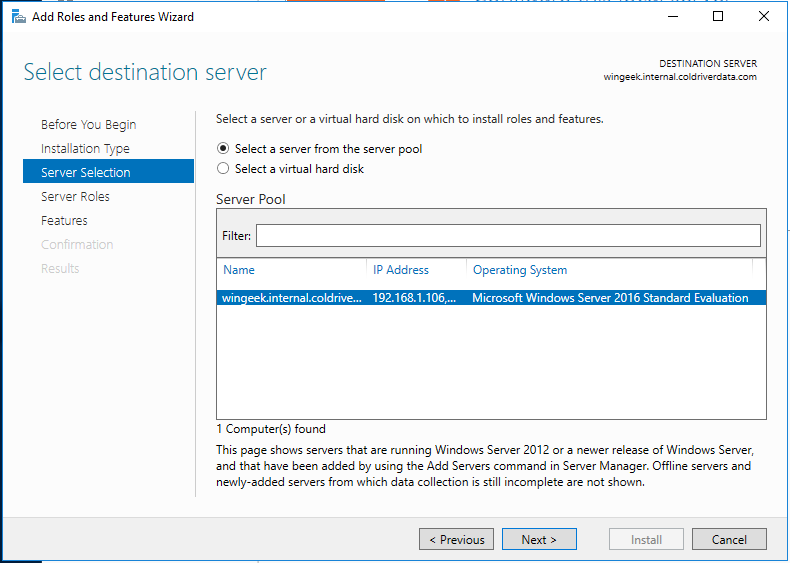
Task: Close the Add Roles and Features Wizard
Action: pos(764,16)
